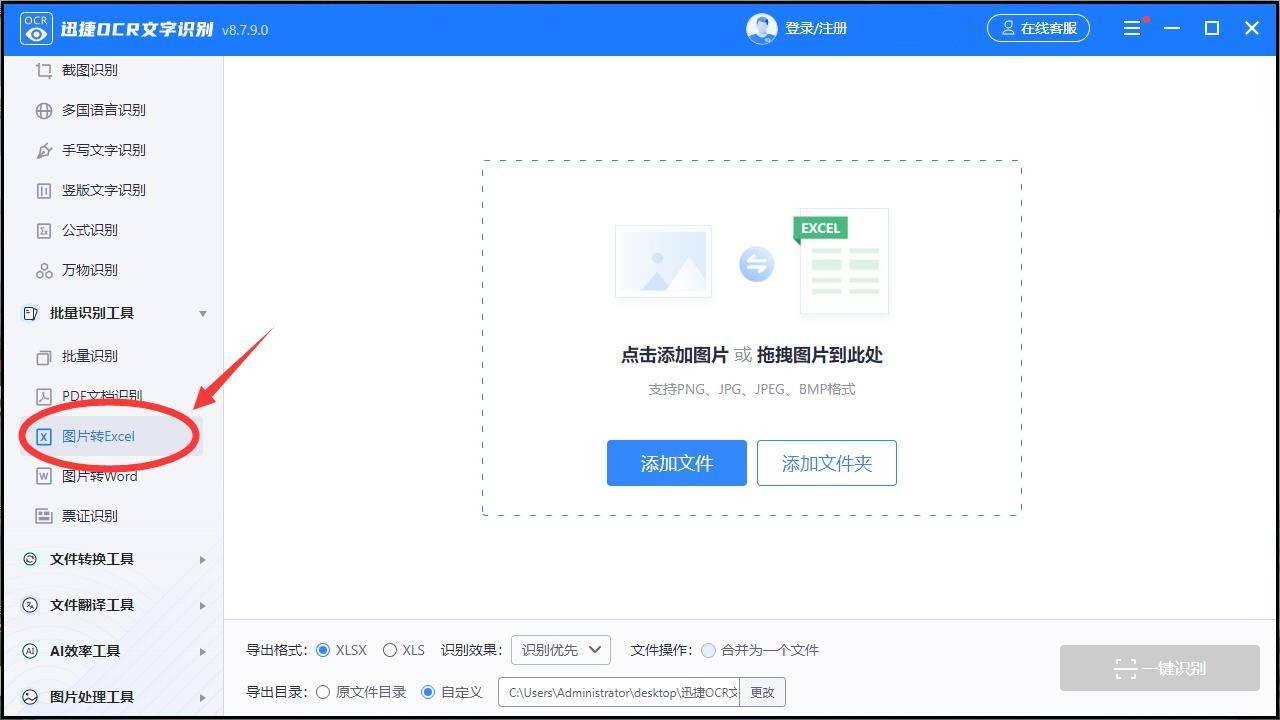Click the 图片处理工具 section icon
This screenshot has height=720, width=1280.
[30, 697]
